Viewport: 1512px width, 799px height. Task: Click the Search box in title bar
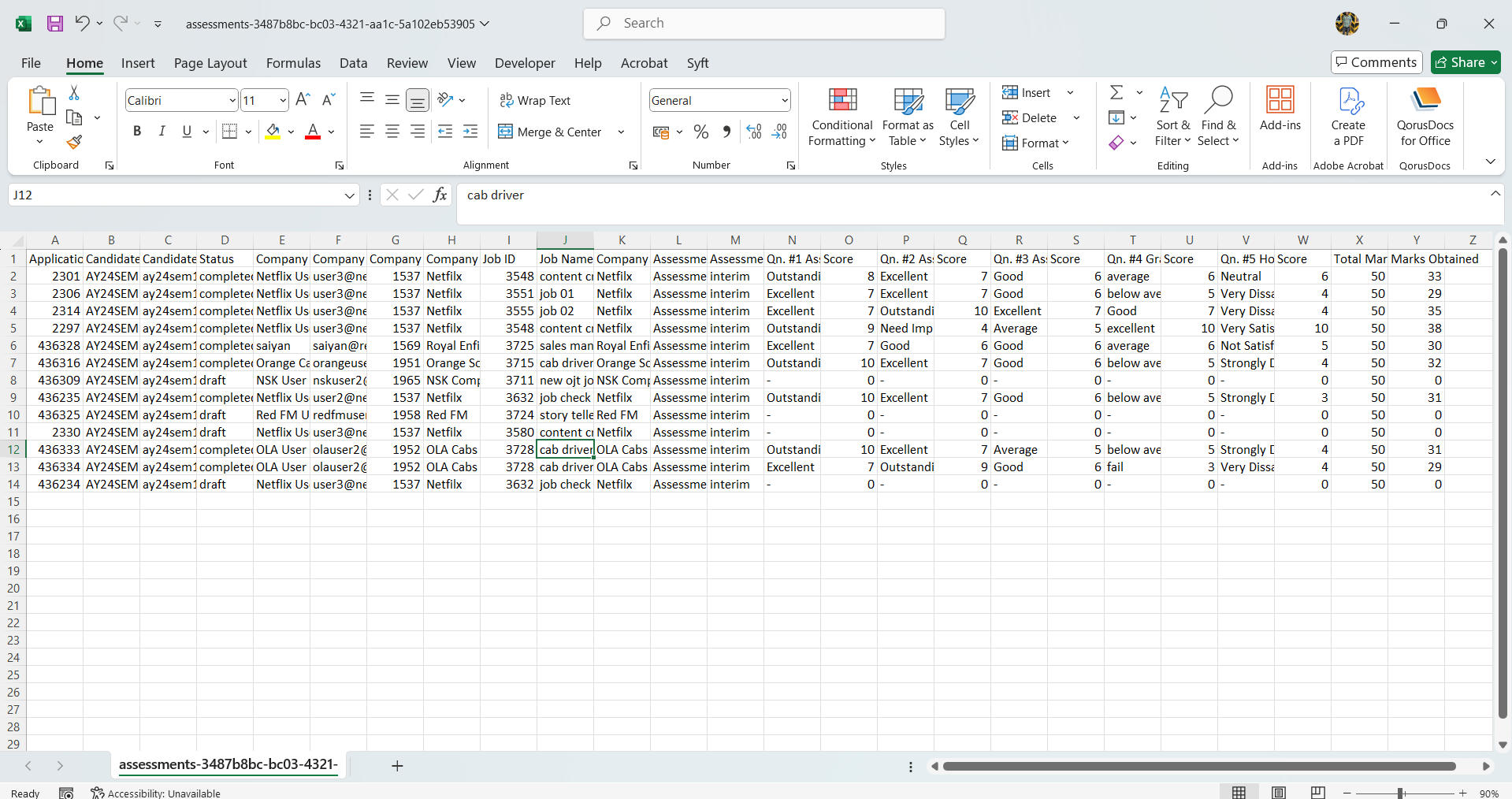click(764, 24)
